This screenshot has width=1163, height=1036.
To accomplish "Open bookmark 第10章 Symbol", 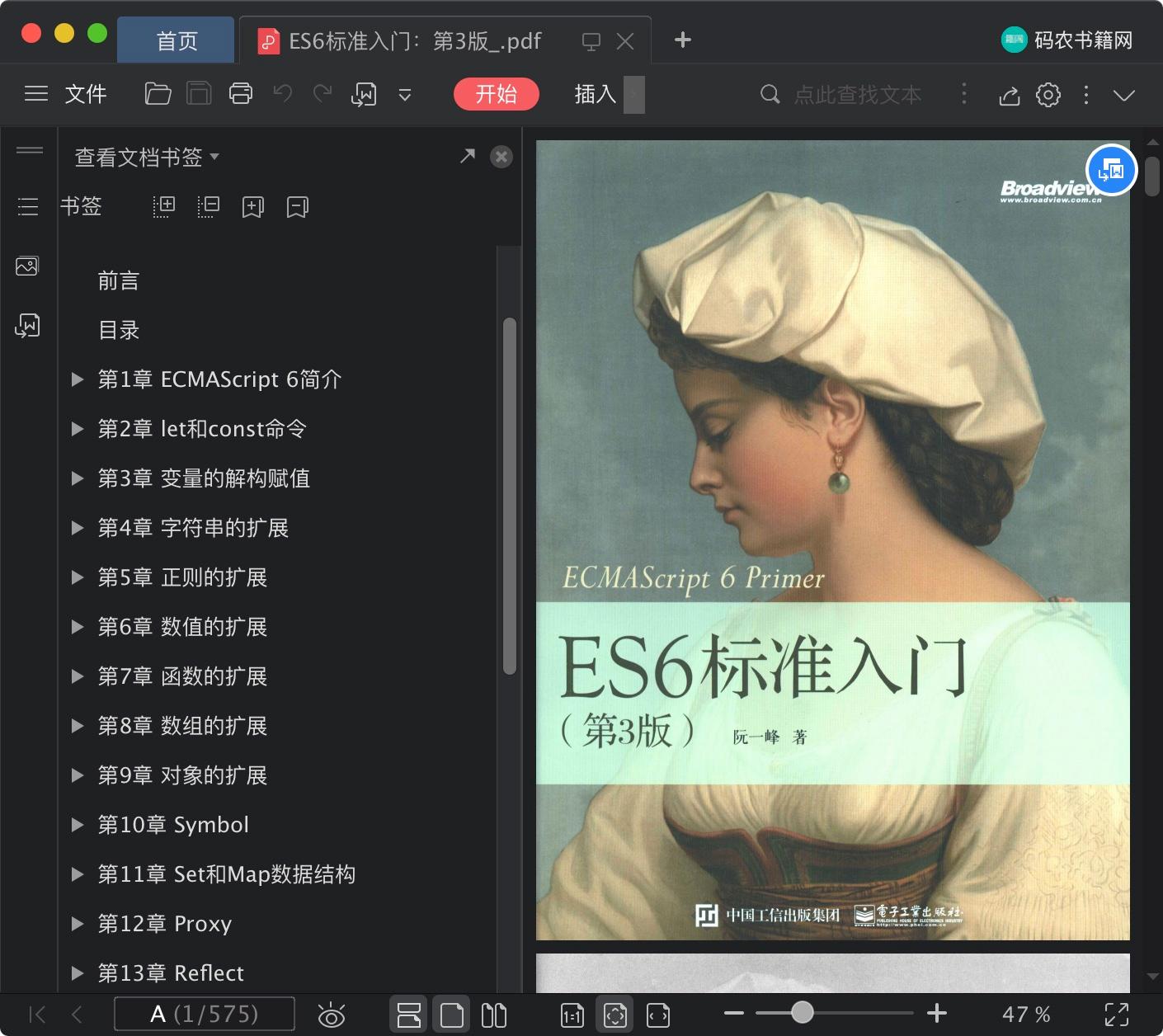I will coord(173,825).
